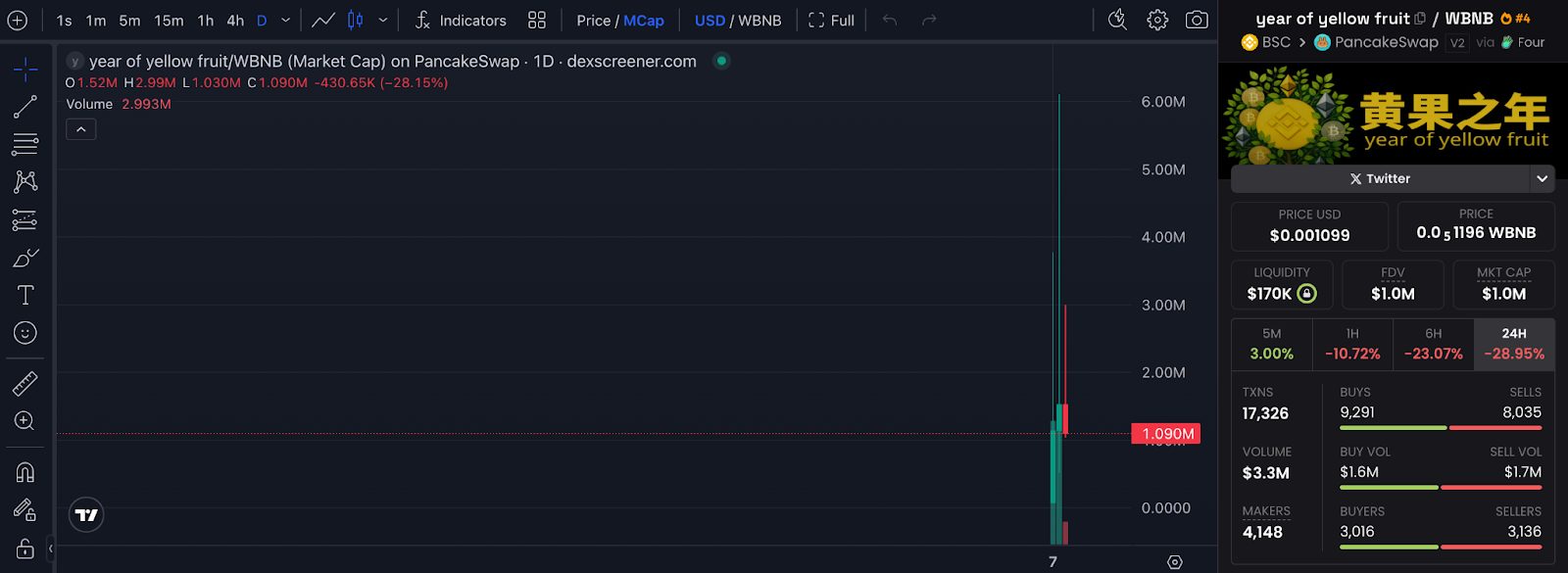Screen dimensions: 1568x573
Task: Expand the chart type dropdown
Action: [x=383, y=20]
